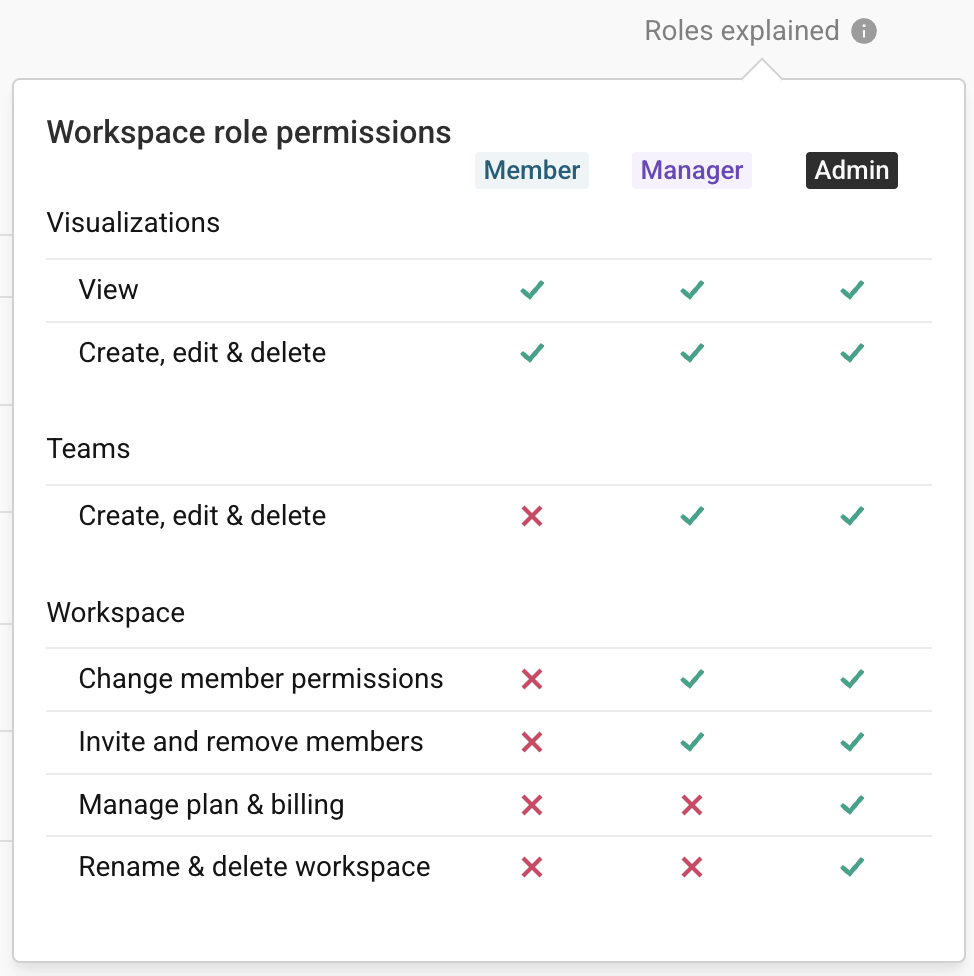Screen dimensions: 974x976
Task: Click Member red cross for Change member permissions
Action: click(x=532, y=679)
